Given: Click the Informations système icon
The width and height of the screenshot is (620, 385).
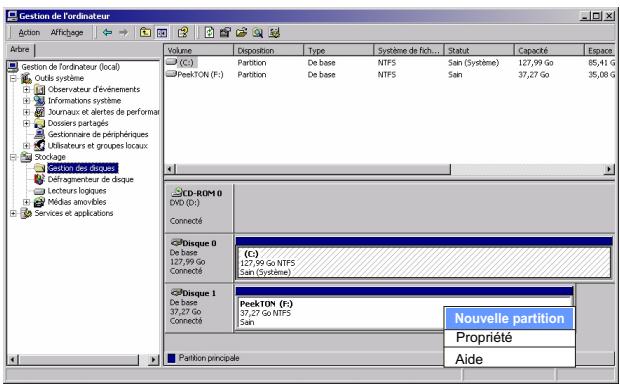Looking at the screenshot, I should [x=40, y=100].
